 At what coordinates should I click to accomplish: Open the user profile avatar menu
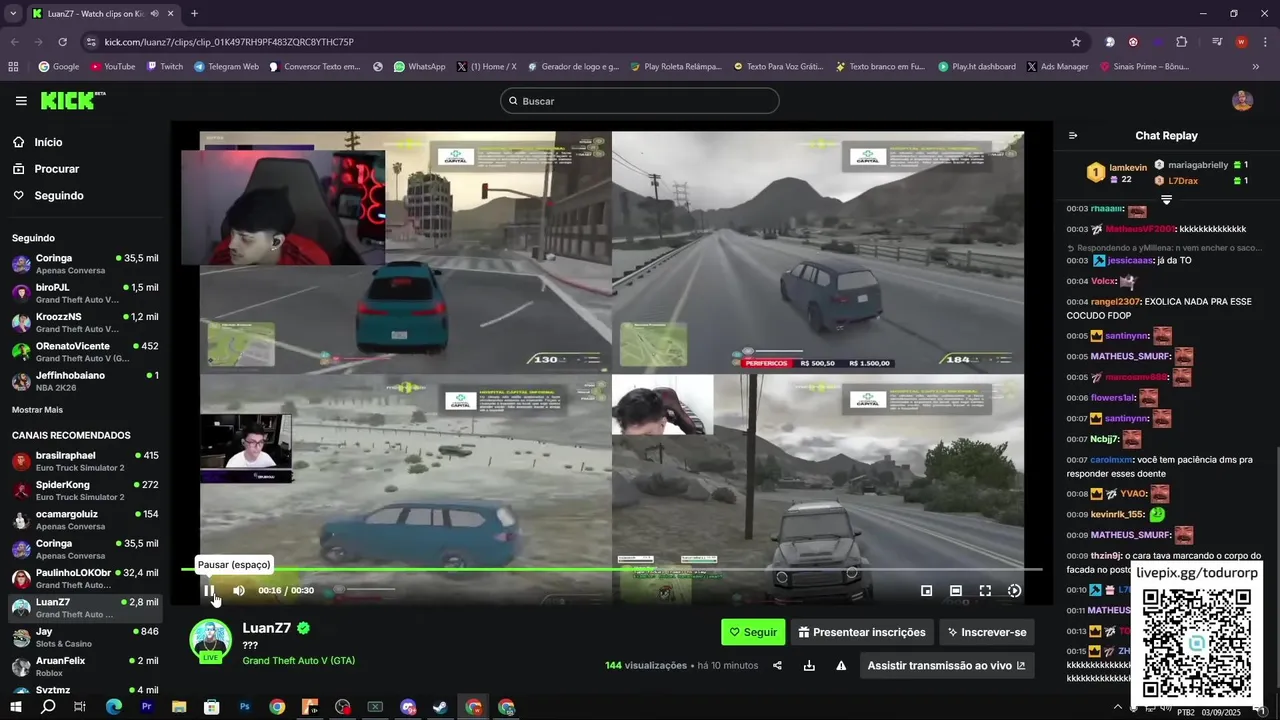(x=1242, y=101)
